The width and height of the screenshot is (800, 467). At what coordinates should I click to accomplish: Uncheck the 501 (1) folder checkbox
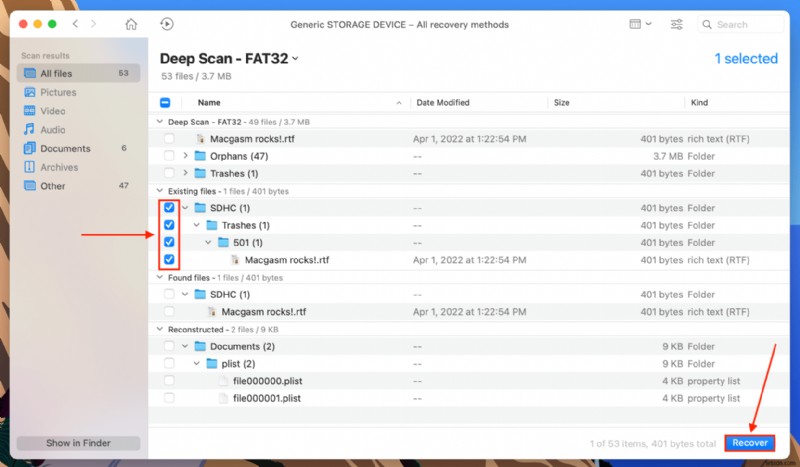(x=169, y=242)
